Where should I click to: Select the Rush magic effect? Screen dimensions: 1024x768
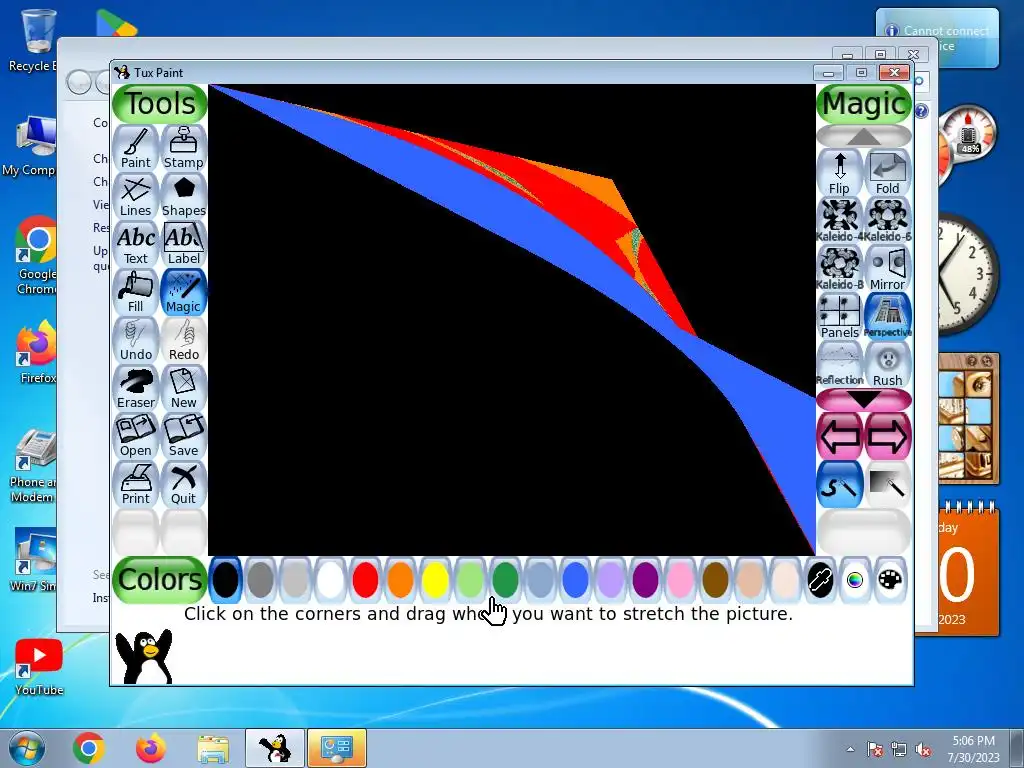[888, 364]
